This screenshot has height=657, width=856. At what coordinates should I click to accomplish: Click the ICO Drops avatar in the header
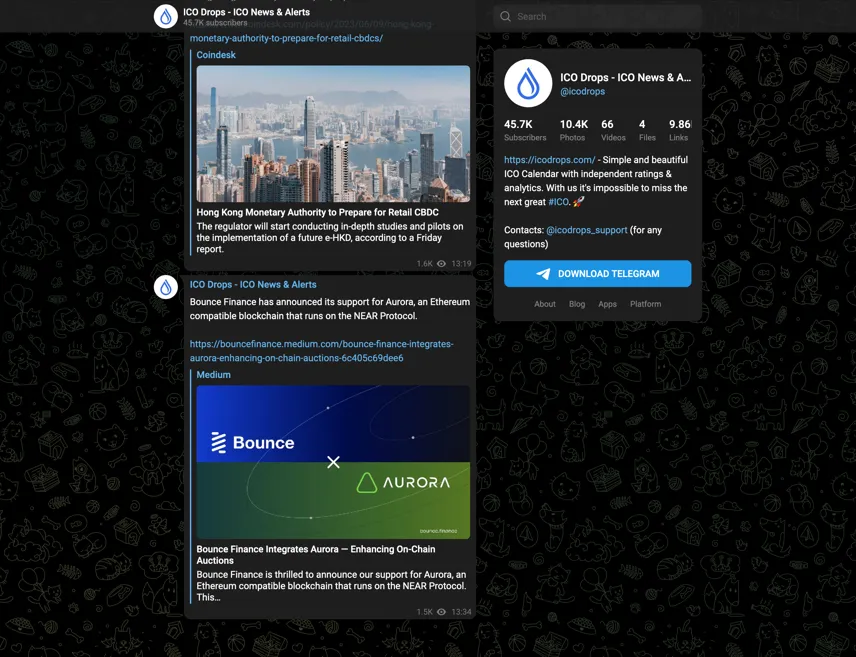pos(166,16)
